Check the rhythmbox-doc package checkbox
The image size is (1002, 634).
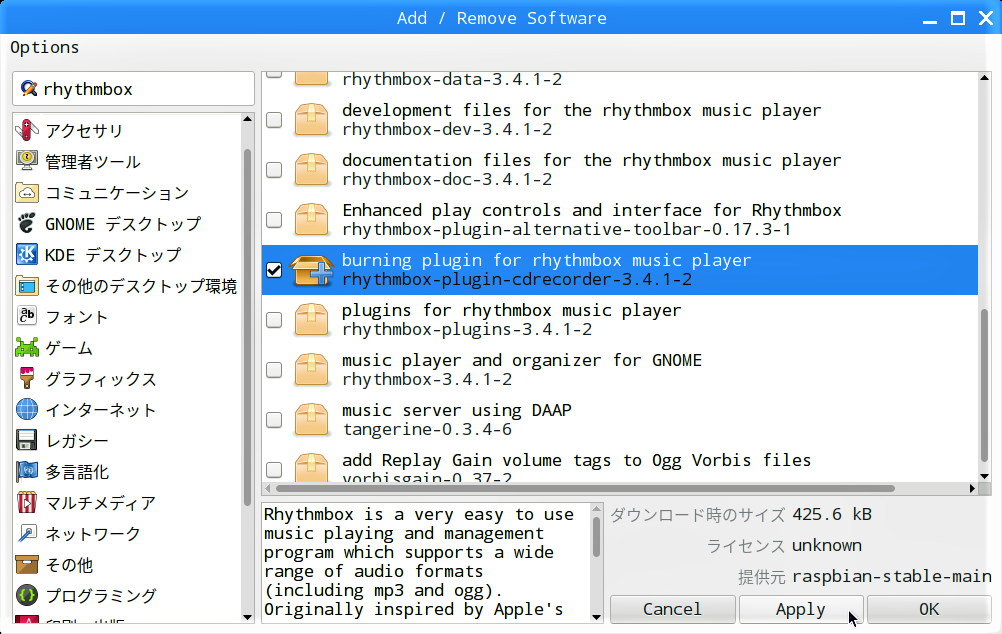274,169
